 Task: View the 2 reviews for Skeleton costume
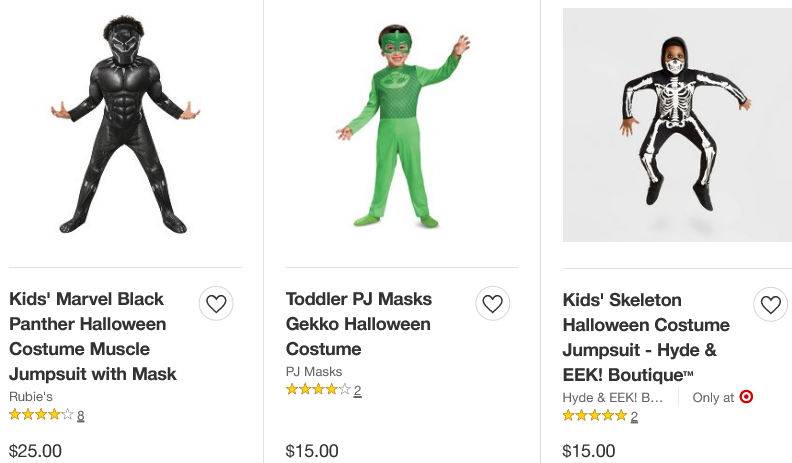pos(634,416)
